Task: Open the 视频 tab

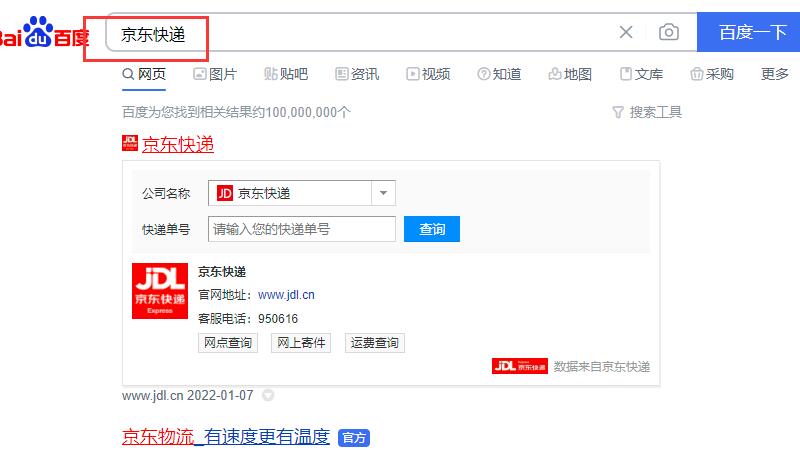Action: [x=428, y=74]
